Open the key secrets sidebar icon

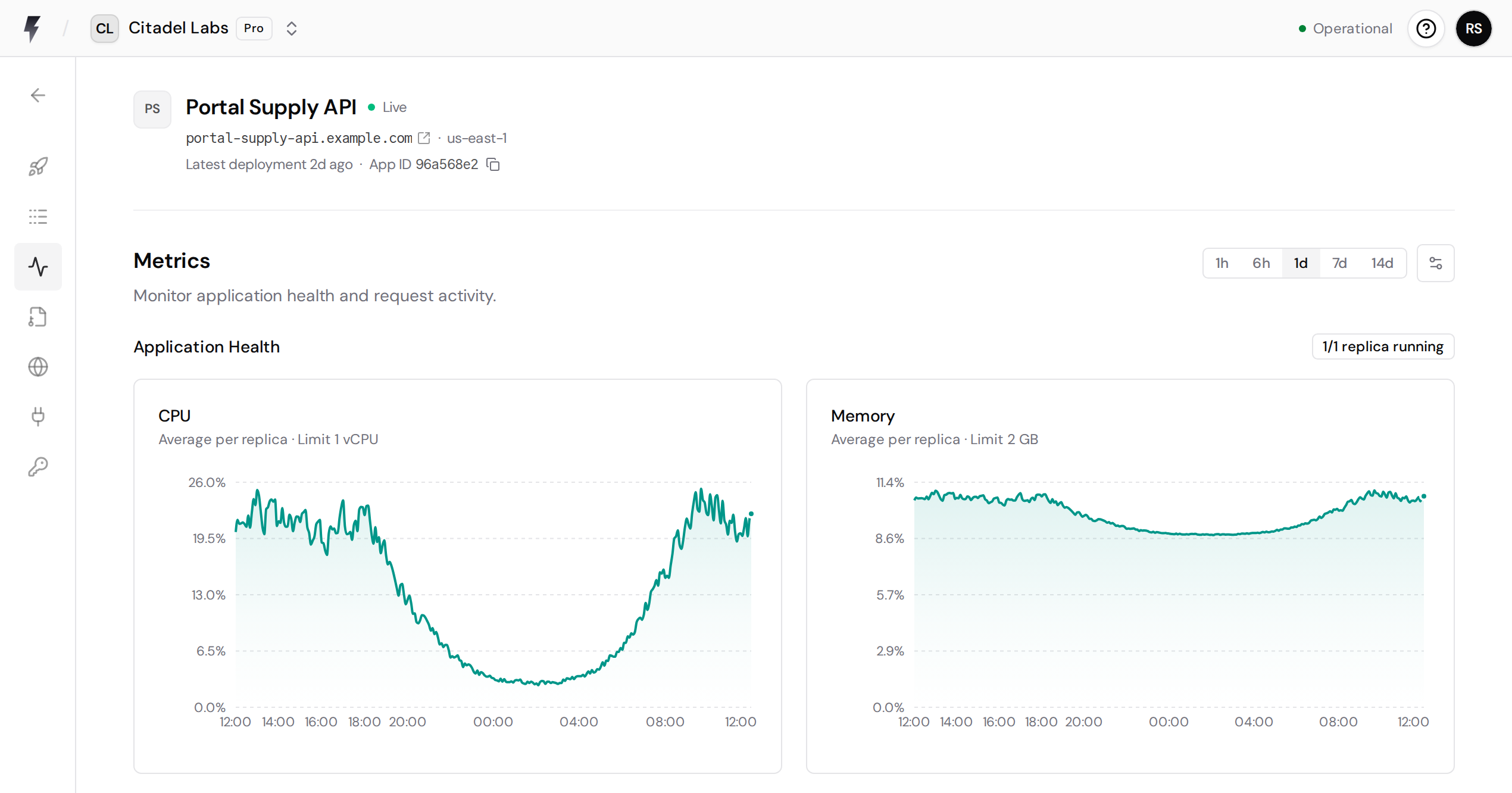pos(38,467)
